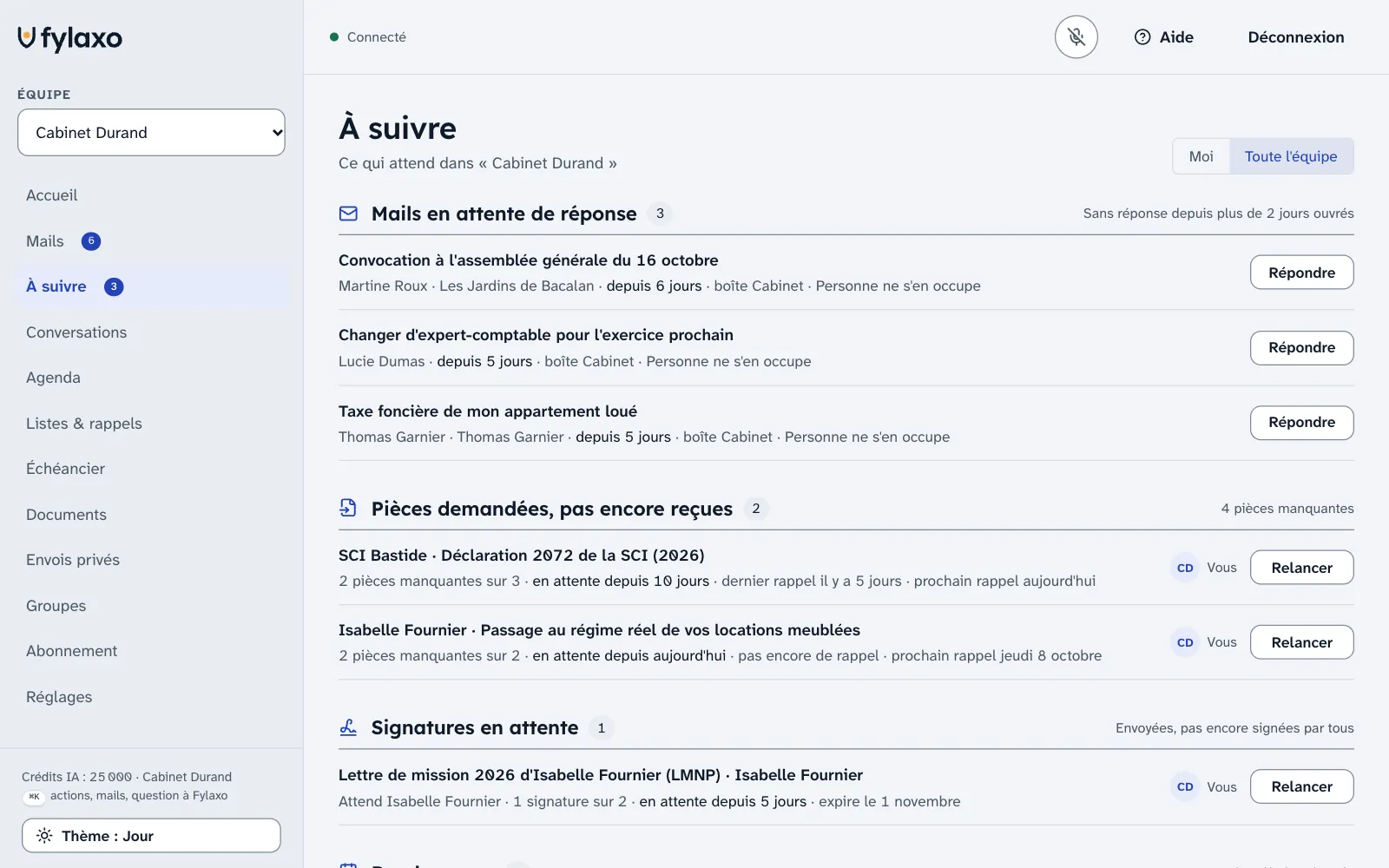Click Déconnexion to log out
Viewport: 1389px width, 868px height.
1296,37
